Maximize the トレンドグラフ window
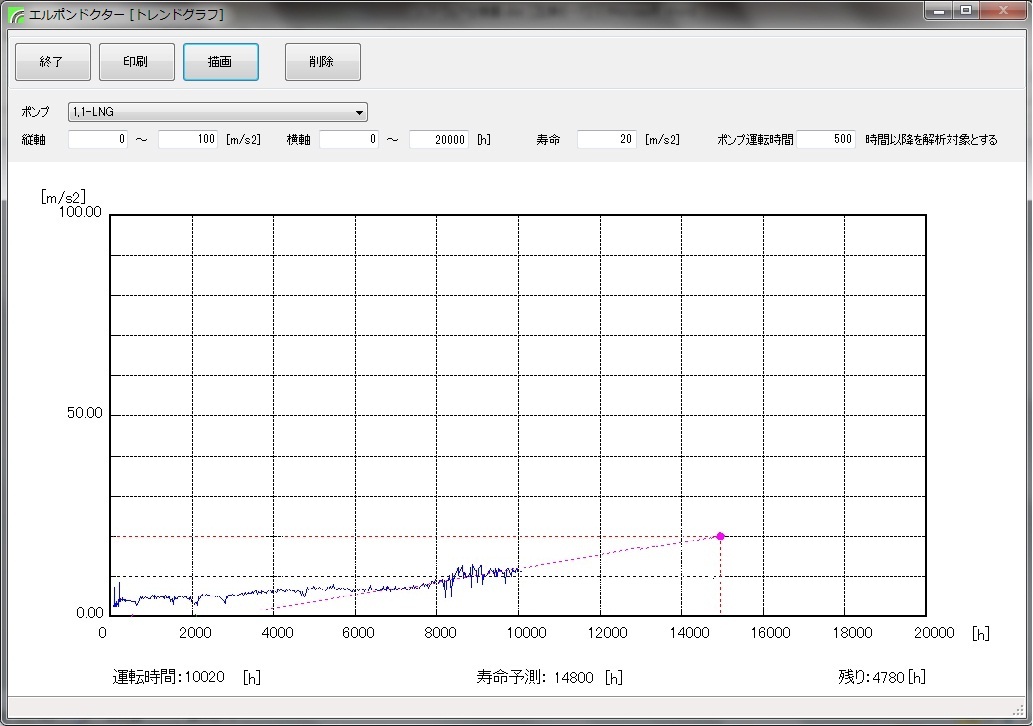The image size is (1033, 726). click(965, 10)
